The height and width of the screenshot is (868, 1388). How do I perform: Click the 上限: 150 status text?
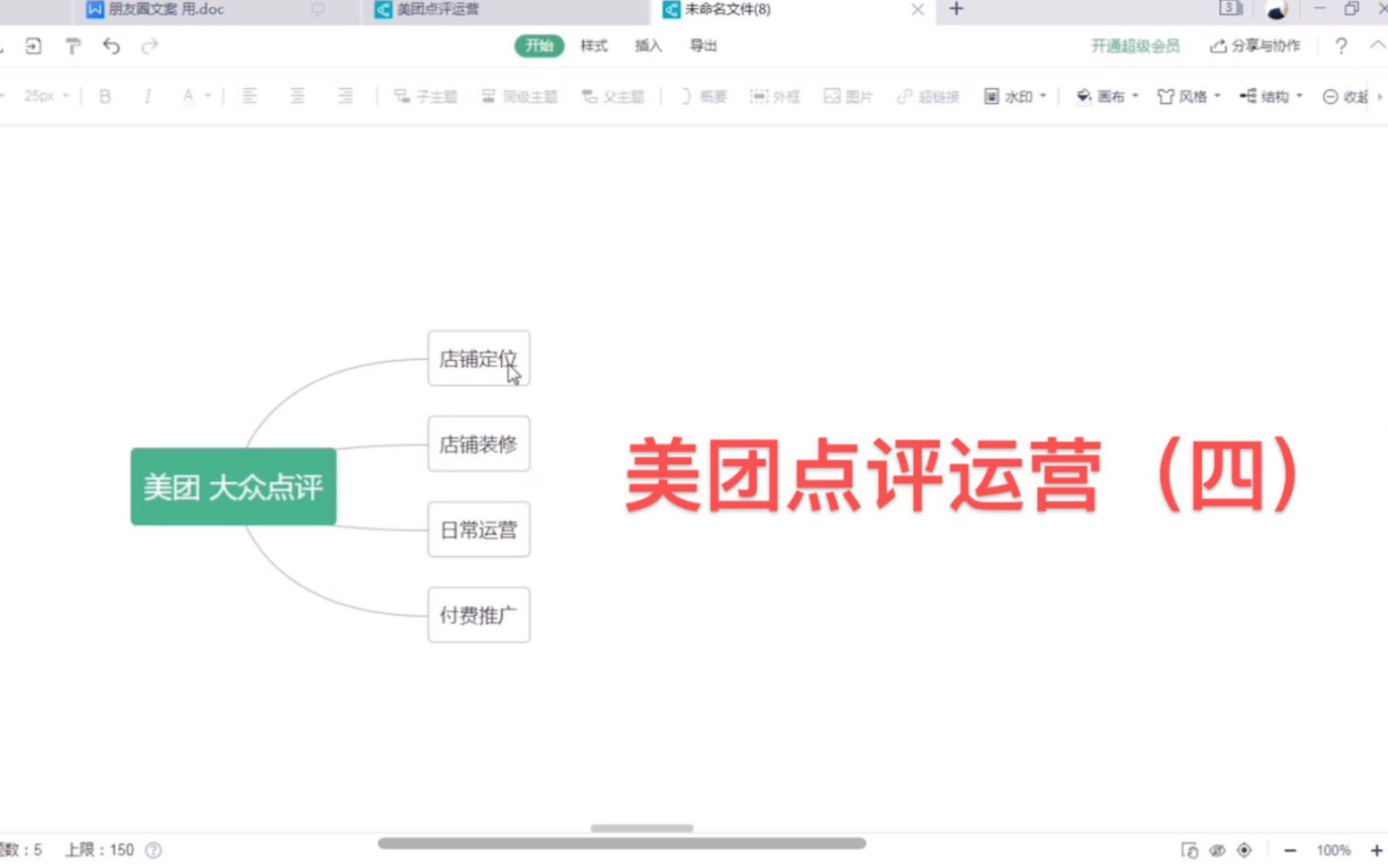(99, 850)
